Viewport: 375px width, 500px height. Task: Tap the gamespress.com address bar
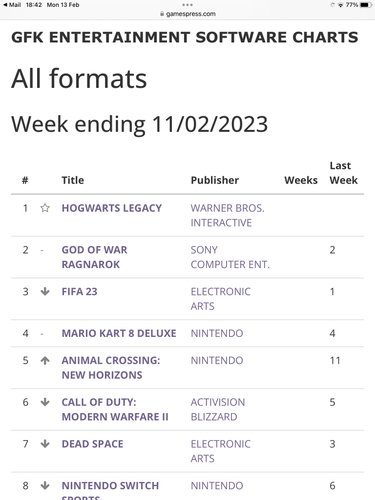(x=188, y=14)
